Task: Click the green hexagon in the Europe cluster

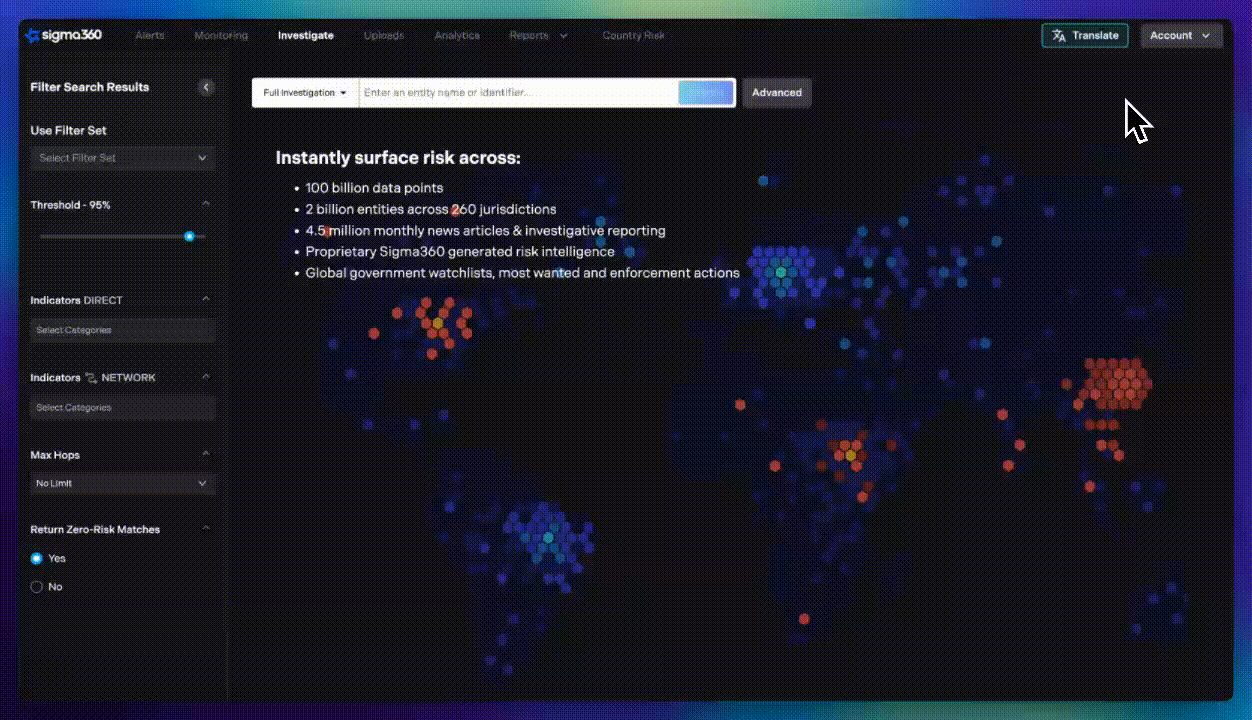Action: [x=781, y=272]
